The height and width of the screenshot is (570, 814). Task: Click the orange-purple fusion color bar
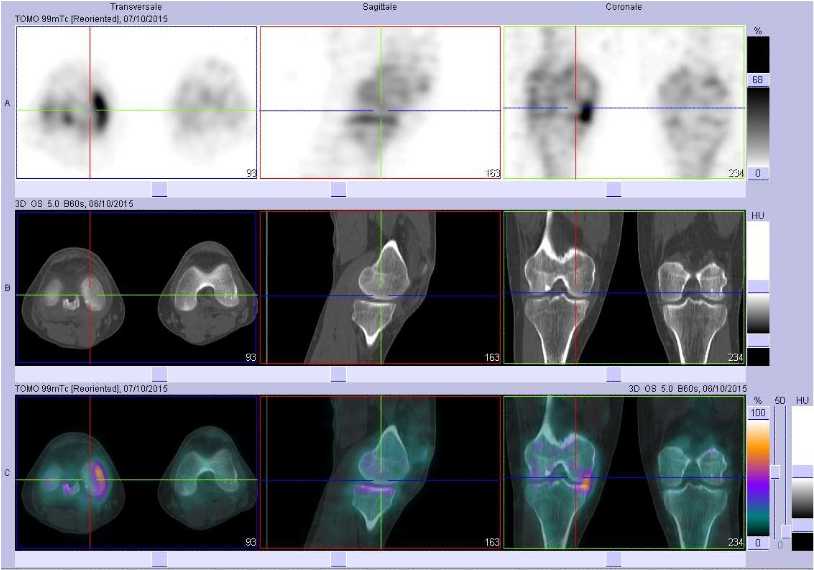pyautogui.click(x=758, y=478)
